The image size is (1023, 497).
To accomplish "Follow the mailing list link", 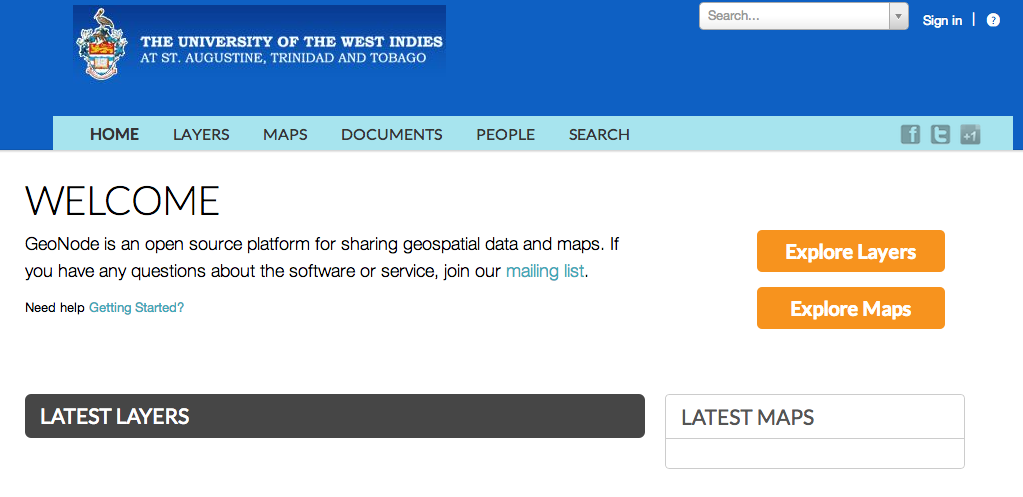I will tap(545, 271).
